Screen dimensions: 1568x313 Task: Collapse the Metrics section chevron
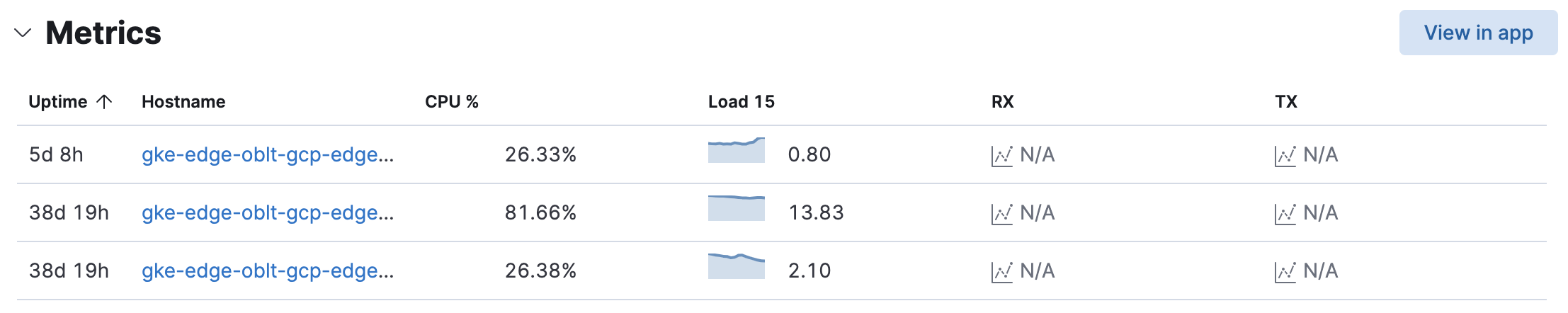tap(23, 33)
